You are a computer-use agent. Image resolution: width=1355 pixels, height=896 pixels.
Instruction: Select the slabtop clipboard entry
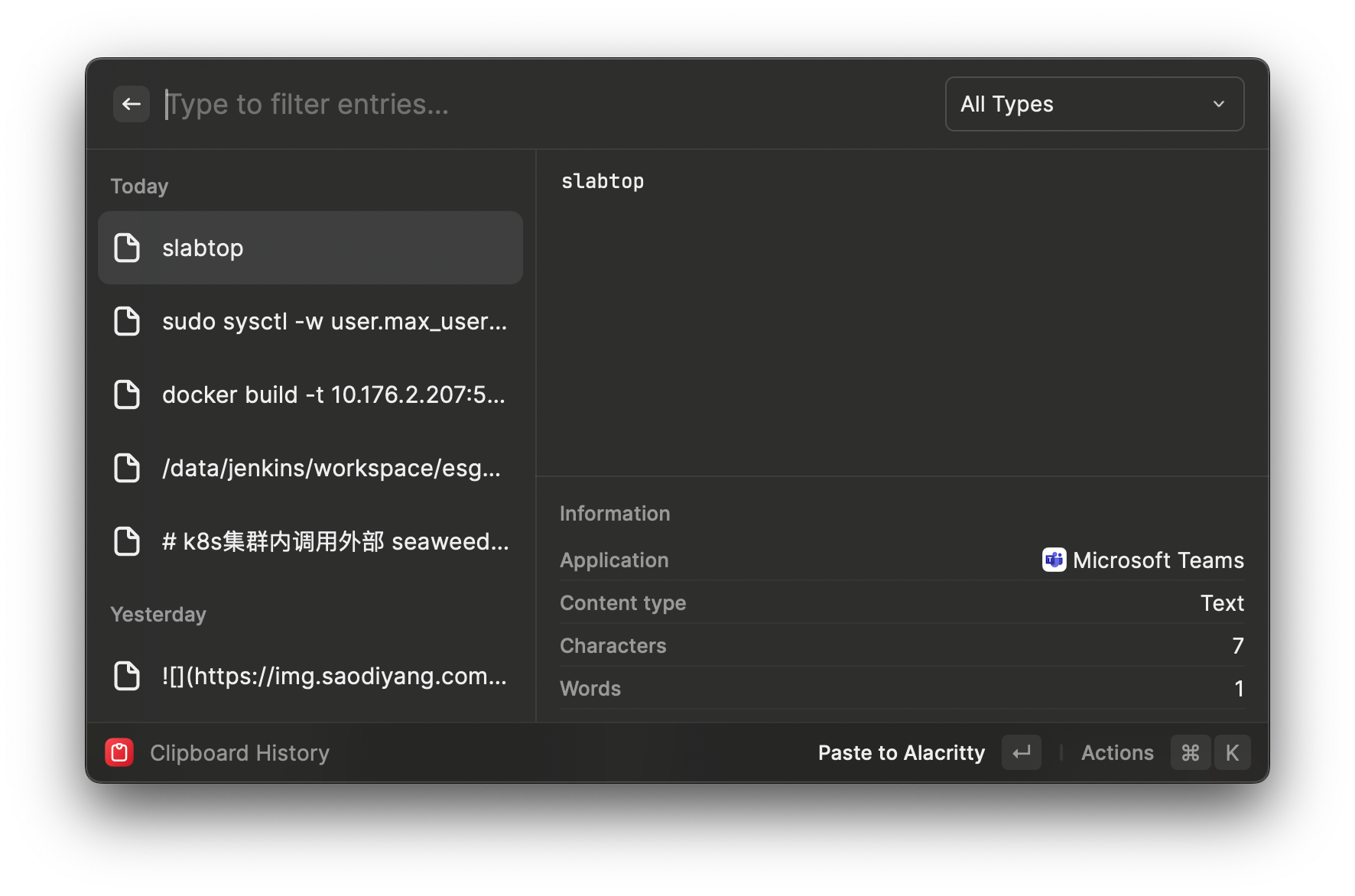point(310,248)
